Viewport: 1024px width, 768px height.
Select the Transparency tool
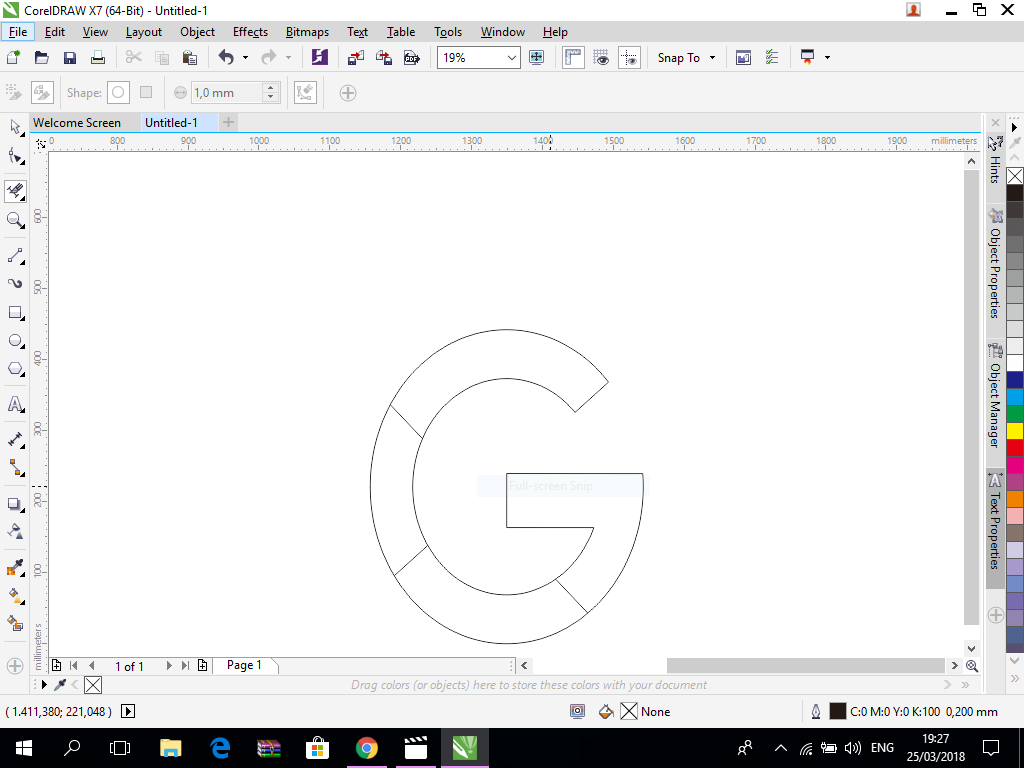(x=15, y=532)
